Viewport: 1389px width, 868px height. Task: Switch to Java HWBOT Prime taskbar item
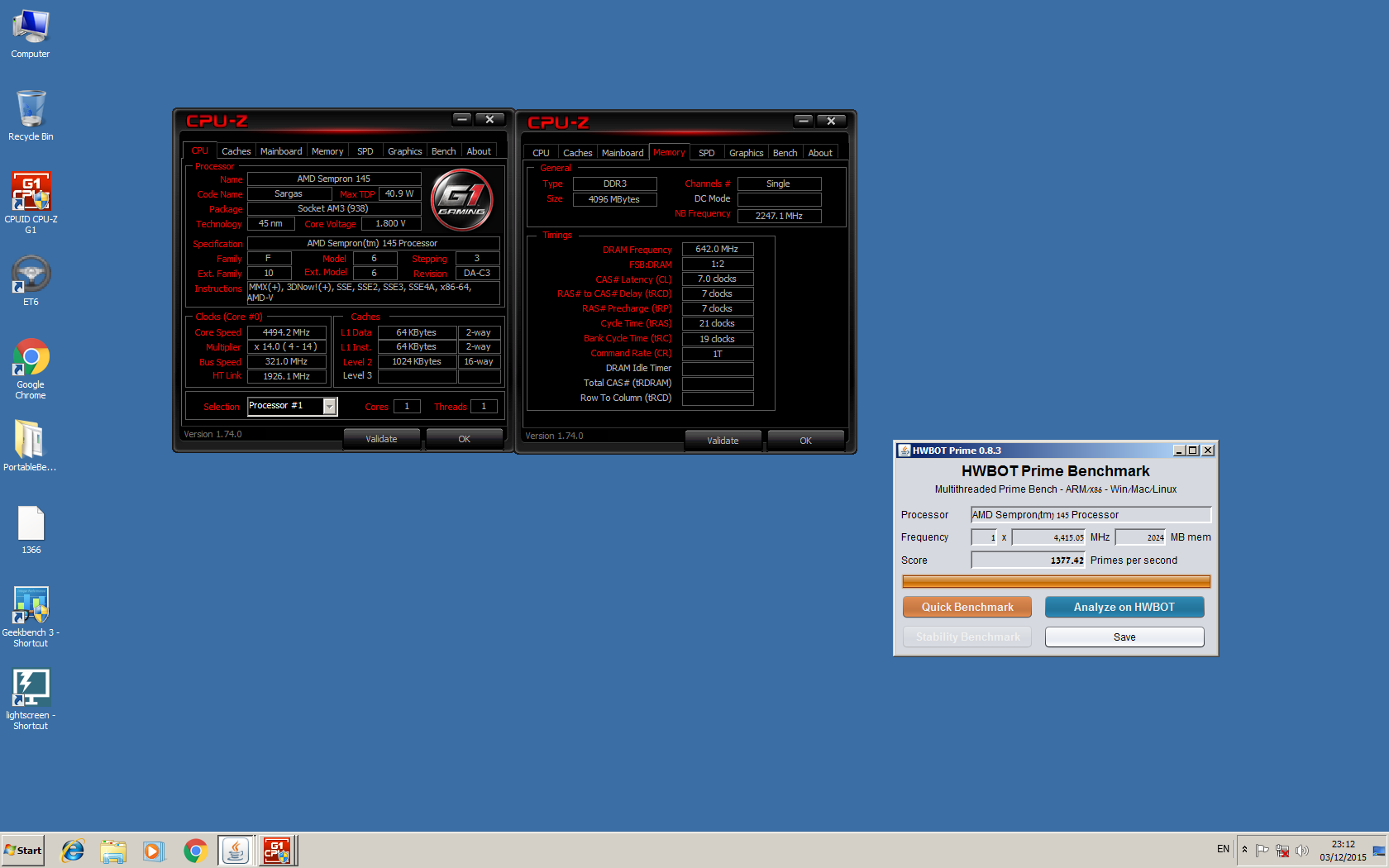pyautogui.click(x=236, y=851)
